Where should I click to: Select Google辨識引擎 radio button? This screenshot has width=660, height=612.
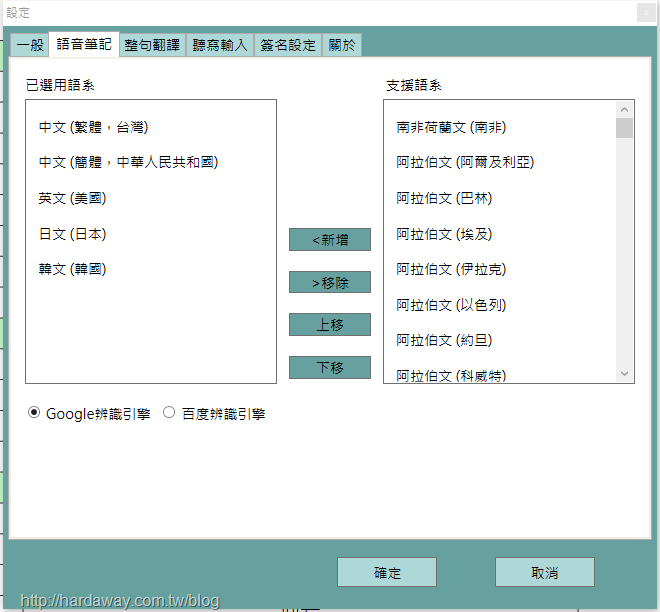click(34, 412)
